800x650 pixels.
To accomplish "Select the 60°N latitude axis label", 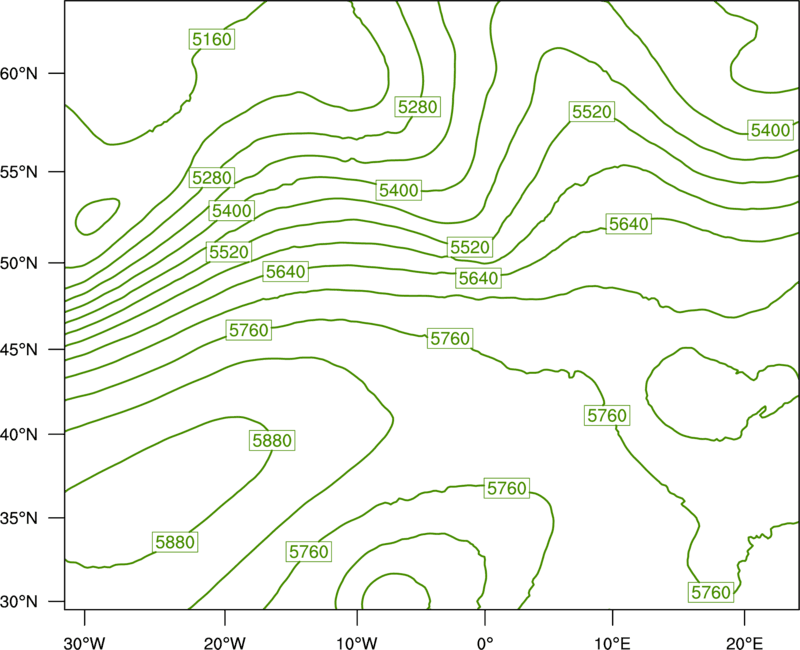I will 19,73.
